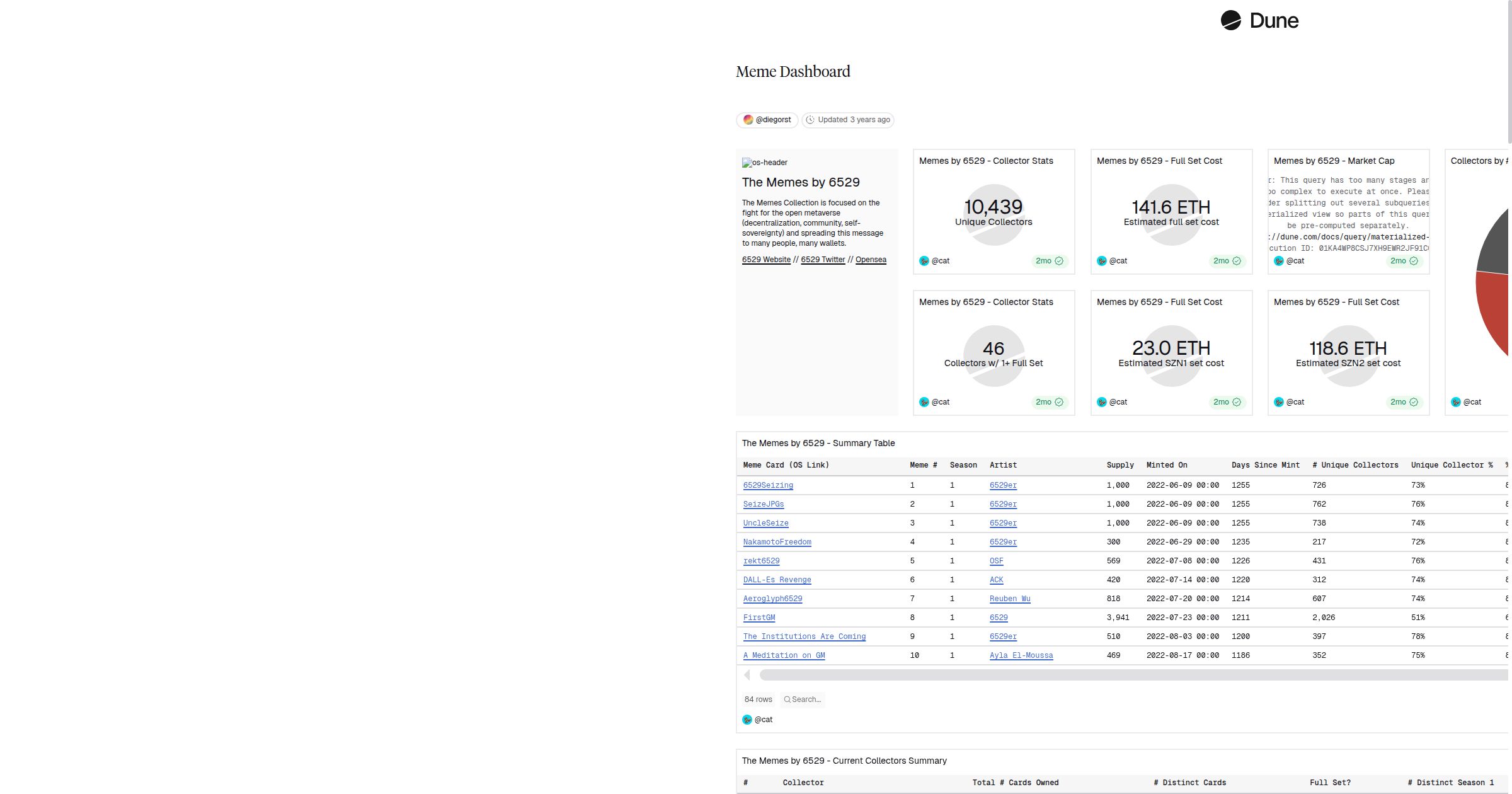Image resolution: width=1512 pixels, height=794 pixels.
Task: Click the @cat avatar under Estimated SZN1 set cost
Action: pos(1101,402)
